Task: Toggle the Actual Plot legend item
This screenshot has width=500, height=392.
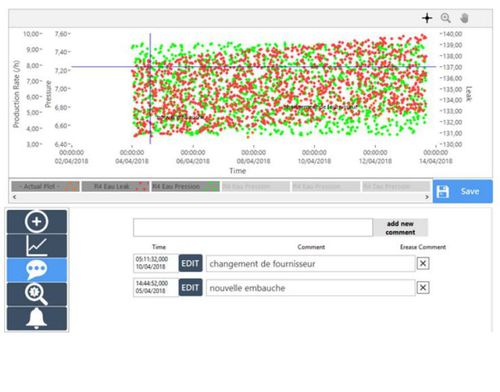Action: coord(46,186)
